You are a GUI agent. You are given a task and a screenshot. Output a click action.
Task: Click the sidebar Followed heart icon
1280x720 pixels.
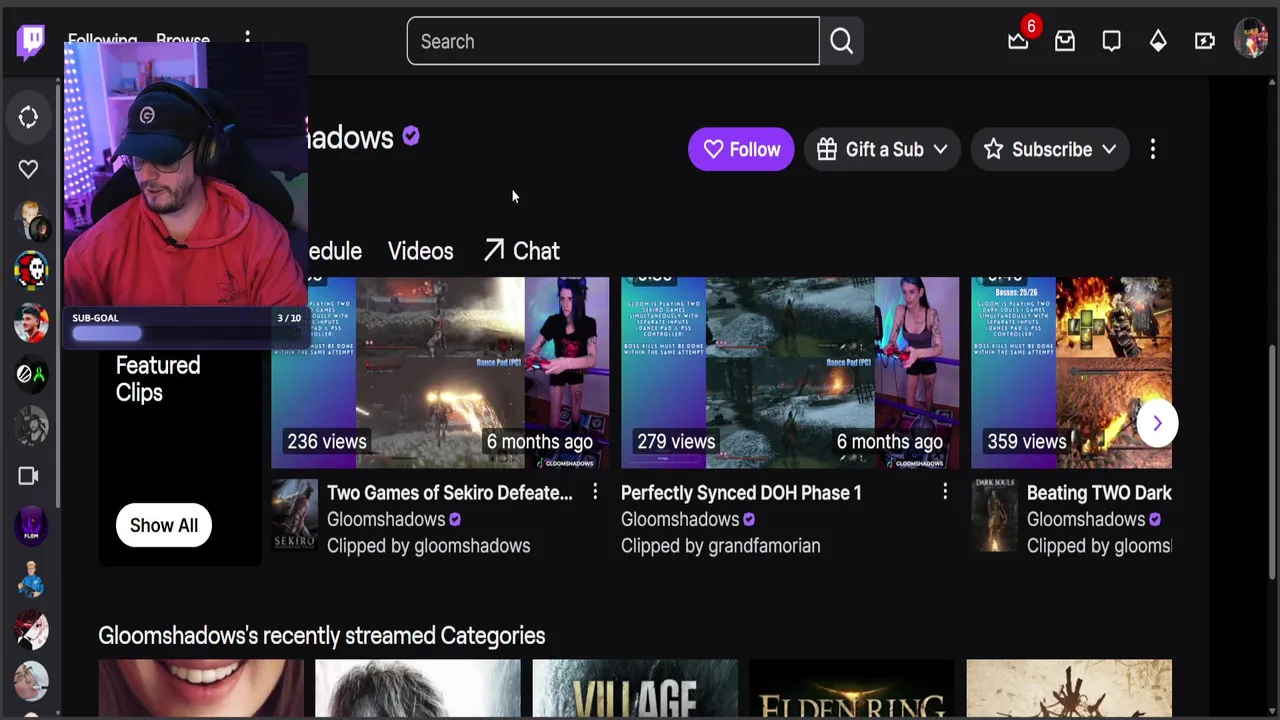click(28, 169)
